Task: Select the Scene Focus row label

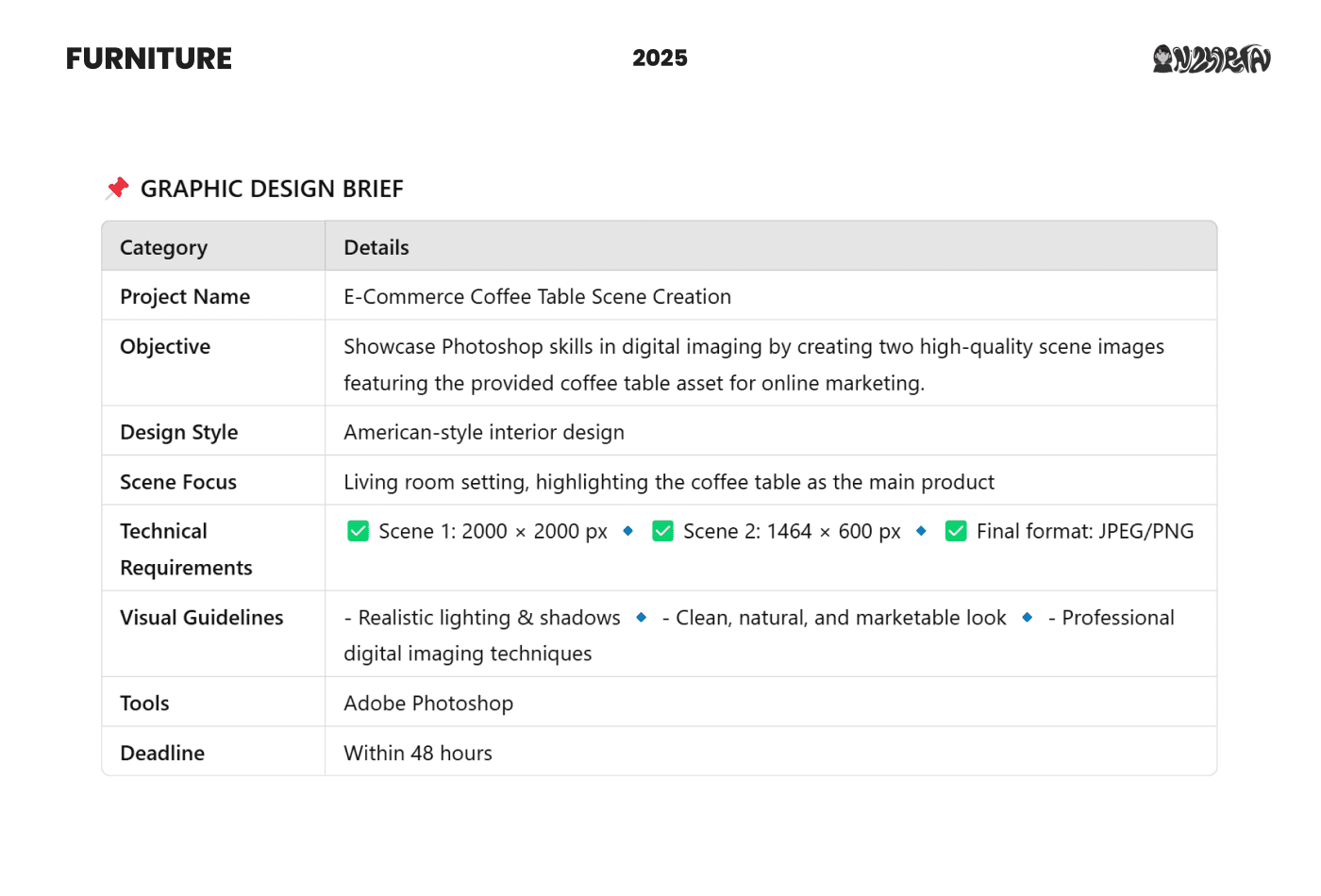Action: tap(178, 482)
